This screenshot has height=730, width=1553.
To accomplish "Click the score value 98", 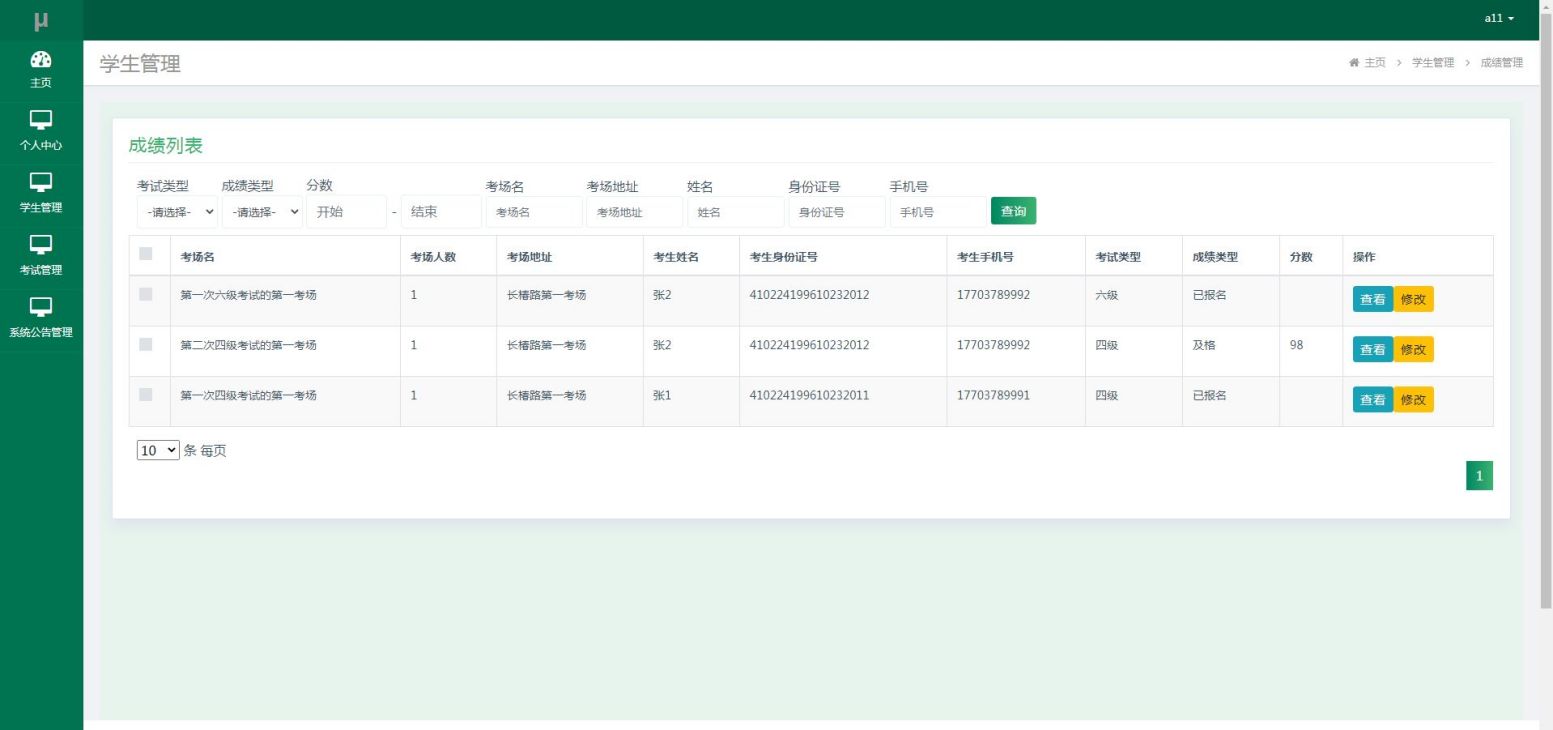I will 1296,345.
